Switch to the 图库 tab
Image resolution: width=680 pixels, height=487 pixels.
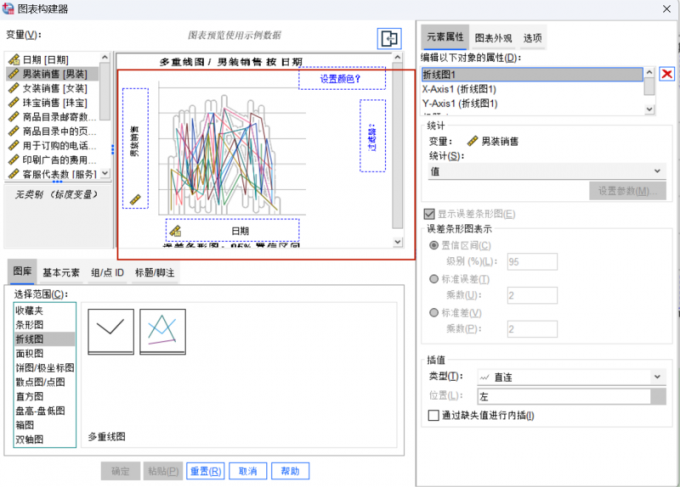[22, 271]
